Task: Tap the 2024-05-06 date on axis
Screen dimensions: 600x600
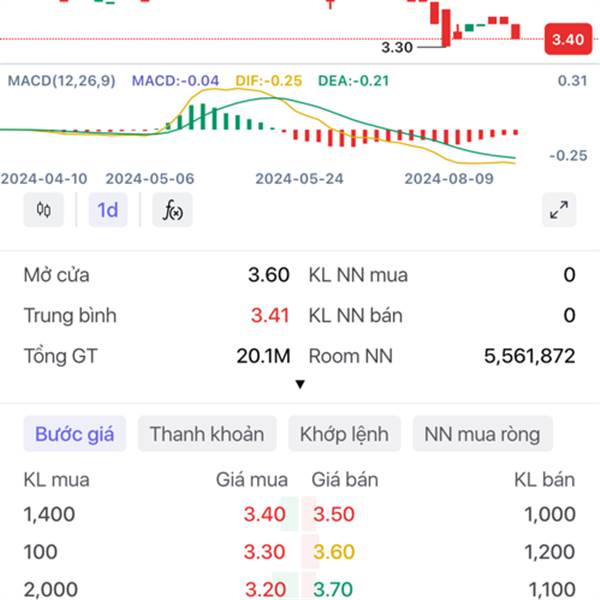Action: (x=150, y=179)
